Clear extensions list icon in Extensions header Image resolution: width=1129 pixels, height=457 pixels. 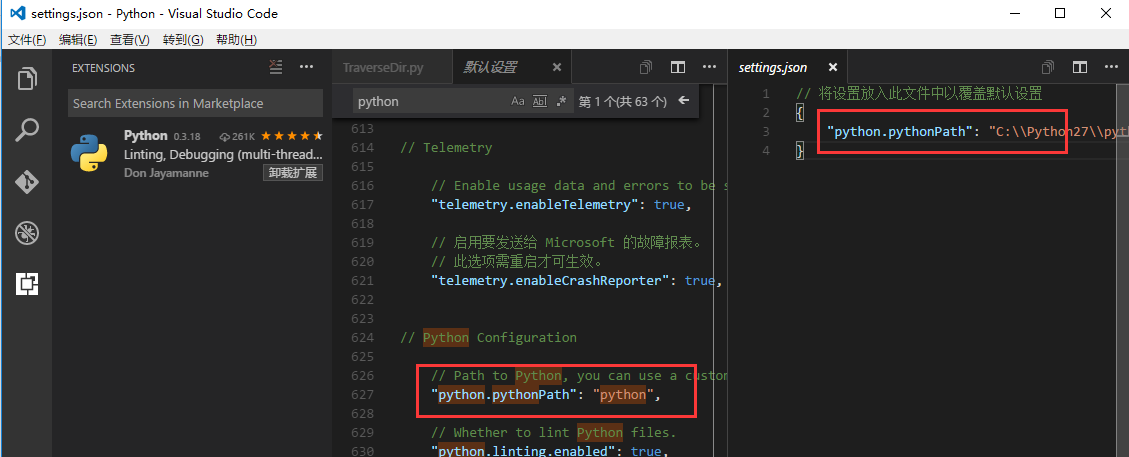point(276,67)
